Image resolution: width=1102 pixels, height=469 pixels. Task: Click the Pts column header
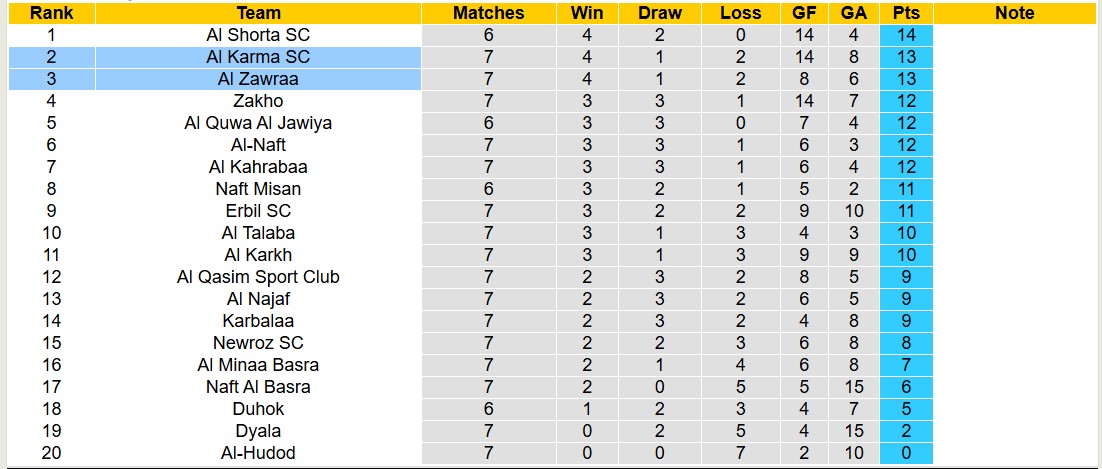point(907,13)
